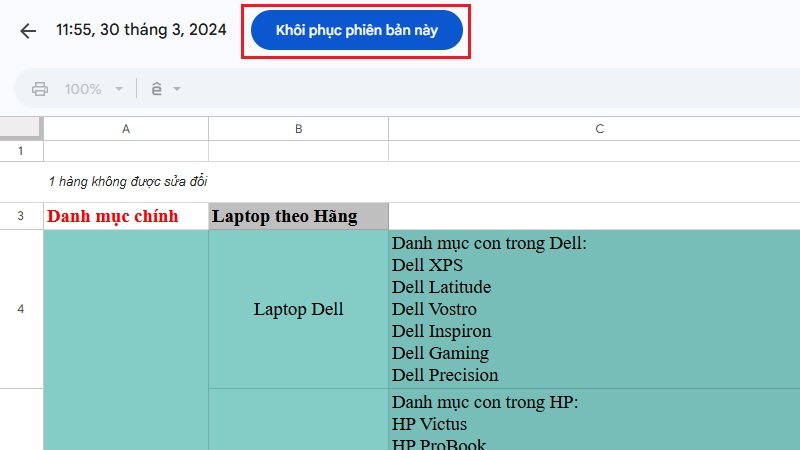Screen dimensions: 800x450
Task: Click 'Khôi phục phiên bản này' button
Action: click(x=357, y=30)
